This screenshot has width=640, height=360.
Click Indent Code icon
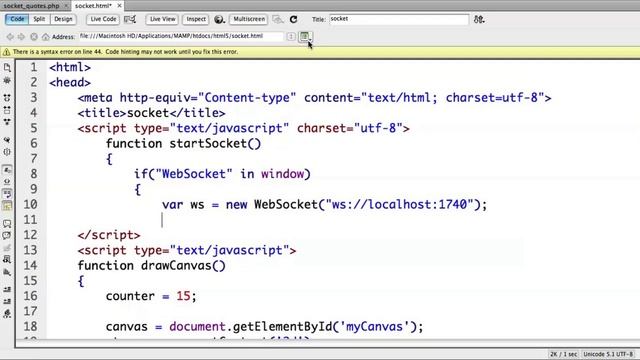(7, 289)
